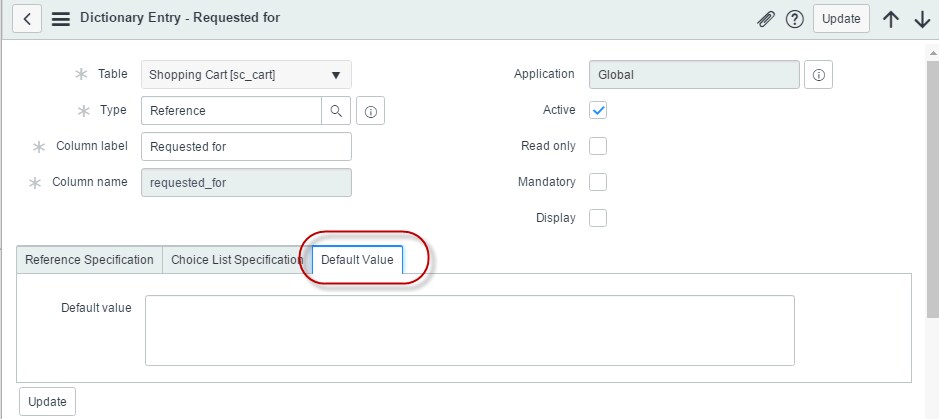Open the Table dropdown Shopping Cart [sc_cart]
Image resolution: width=939 pixels, height=419 pixels.
tap(246, 75)
